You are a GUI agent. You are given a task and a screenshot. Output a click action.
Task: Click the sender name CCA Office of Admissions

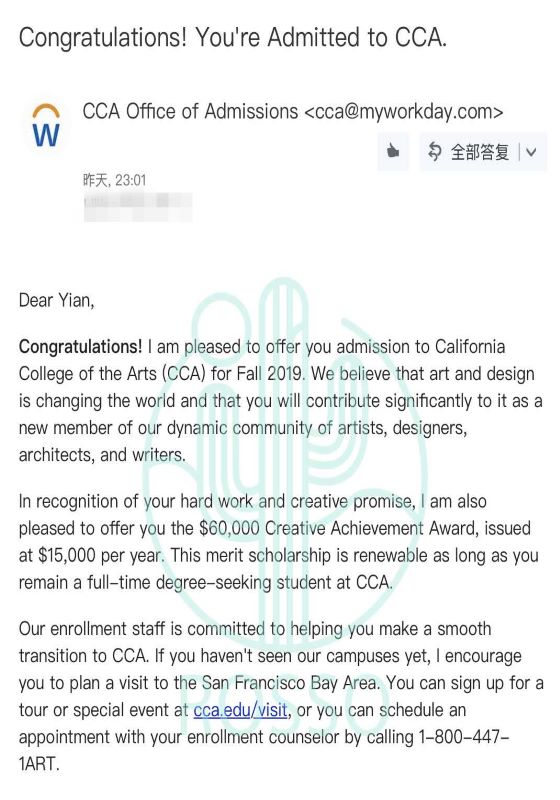click(190, 111)
